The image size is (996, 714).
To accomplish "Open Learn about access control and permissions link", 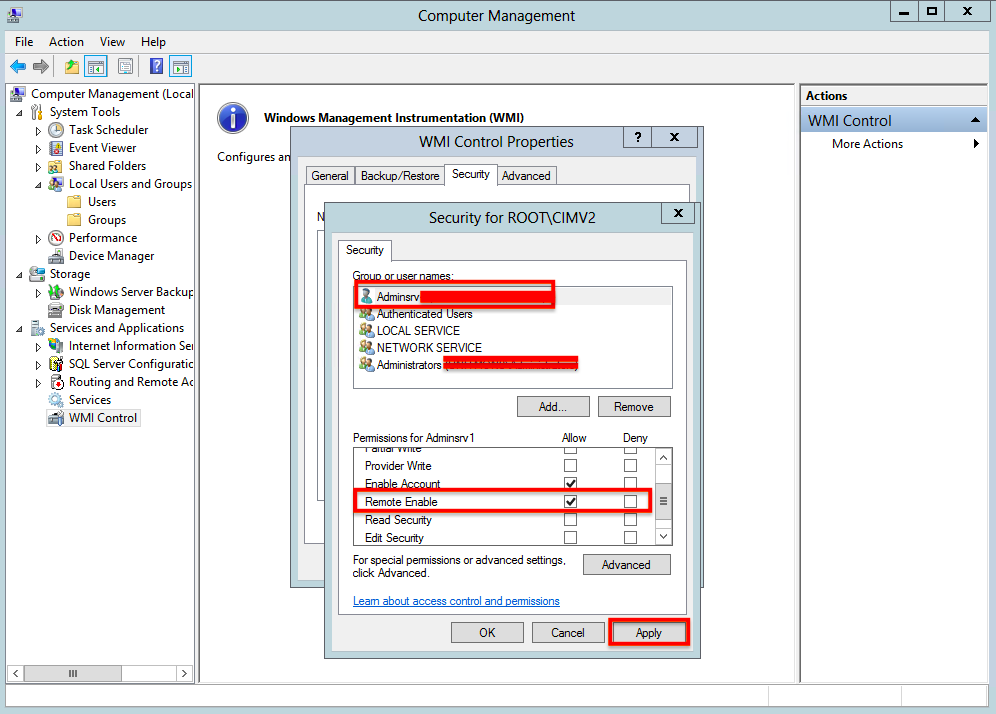I will coord(456,601).
